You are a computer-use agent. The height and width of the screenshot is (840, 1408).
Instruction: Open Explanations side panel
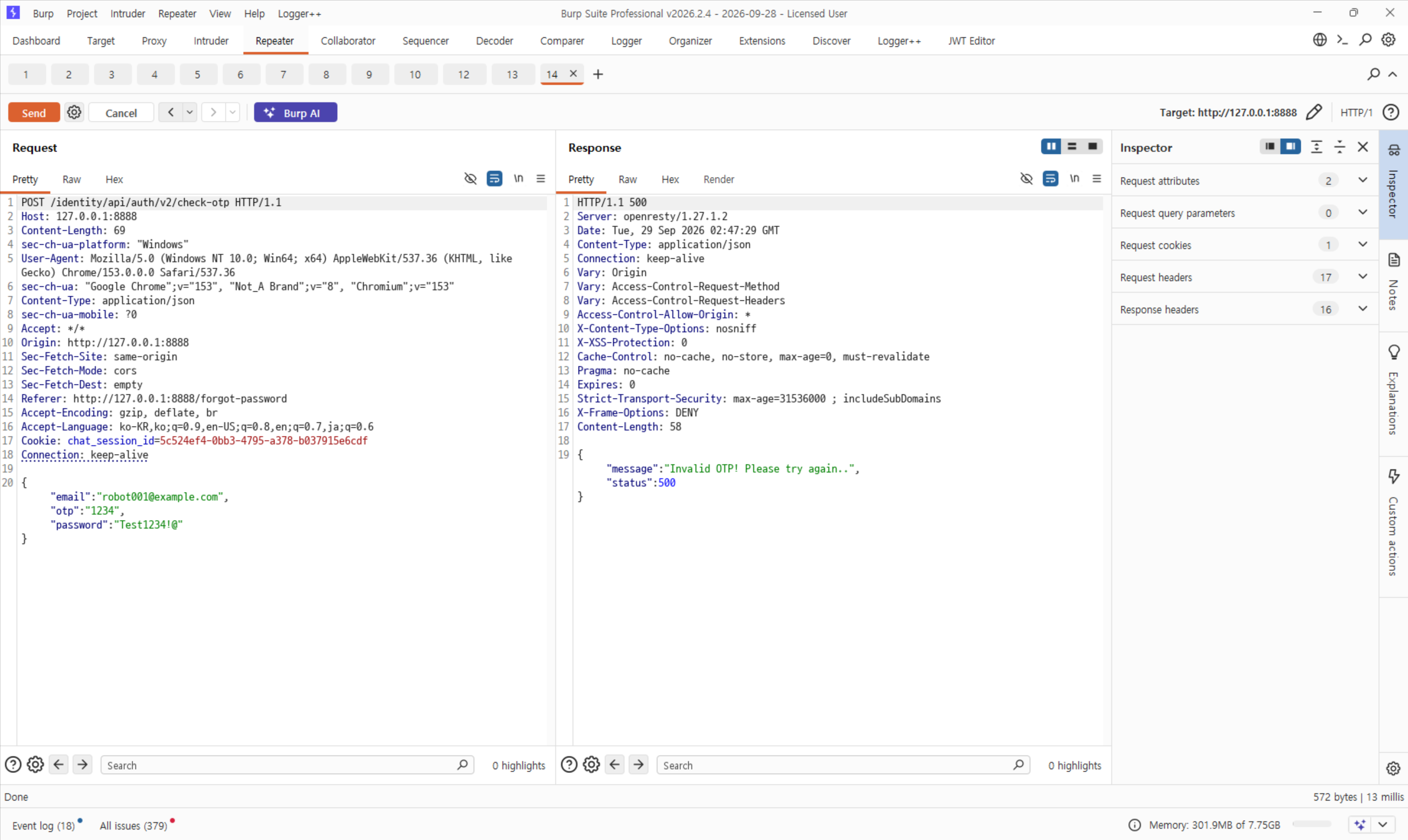tap(1393, 390)
